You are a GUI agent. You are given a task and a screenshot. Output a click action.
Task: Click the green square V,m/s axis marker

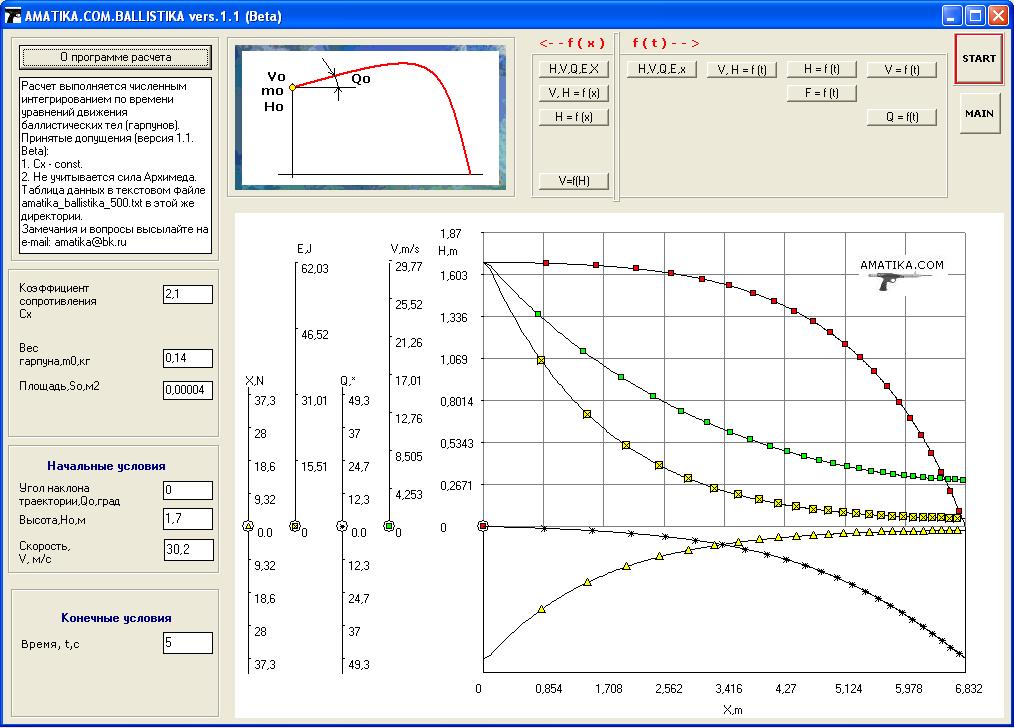(x=388, y=526)
